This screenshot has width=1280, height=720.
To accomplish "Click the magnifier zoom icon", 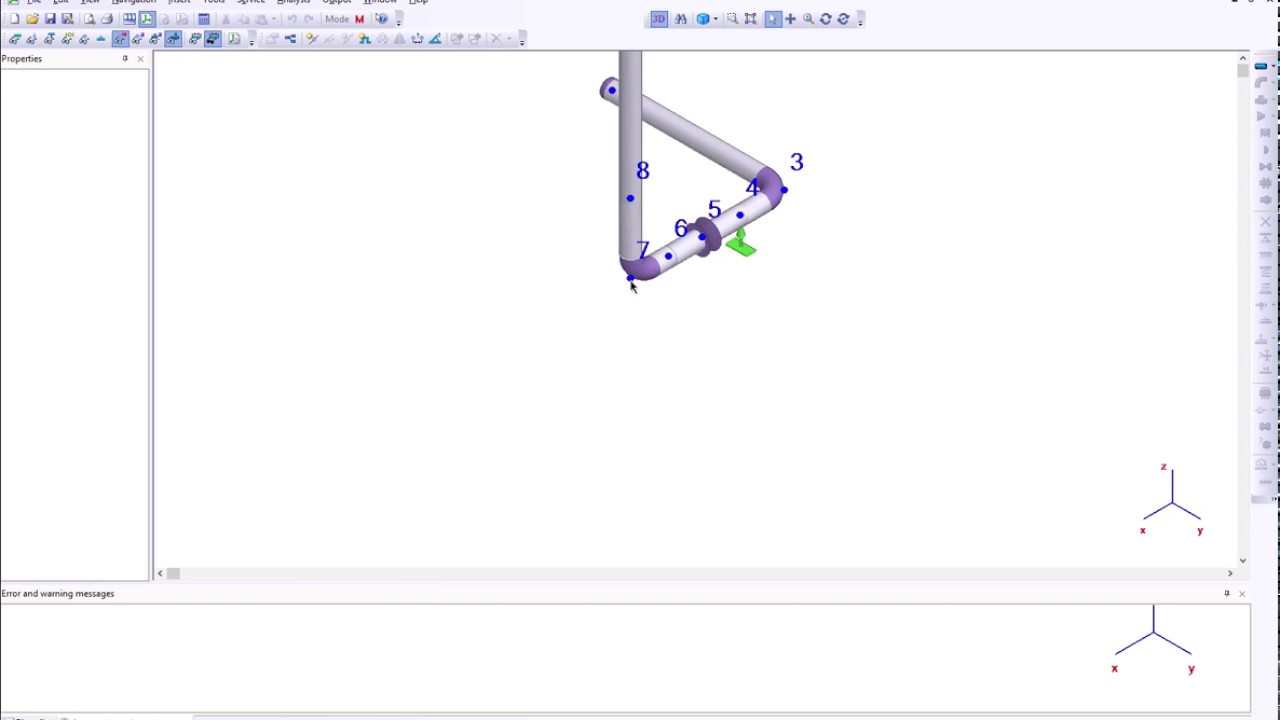I will tap(808, 19).
